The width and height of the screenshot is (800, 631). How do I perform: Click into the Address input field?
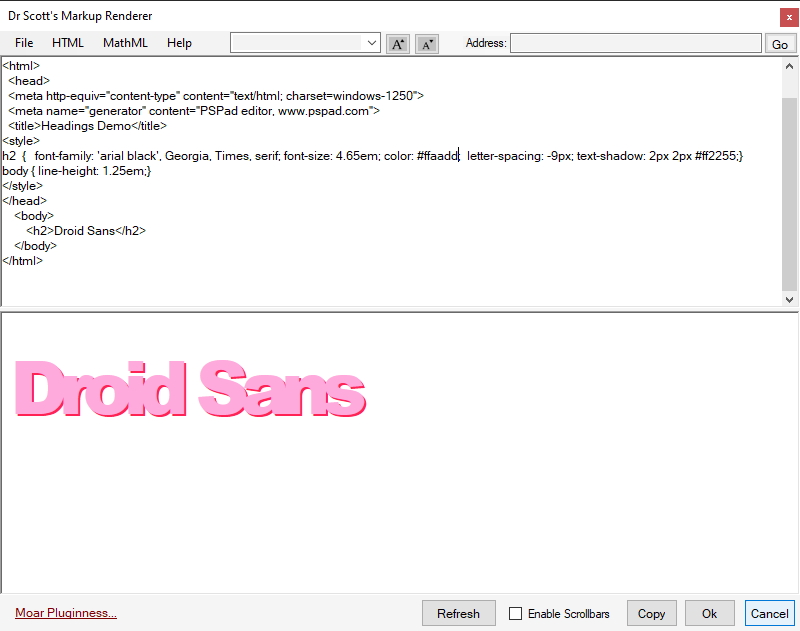tap(636, 43)
